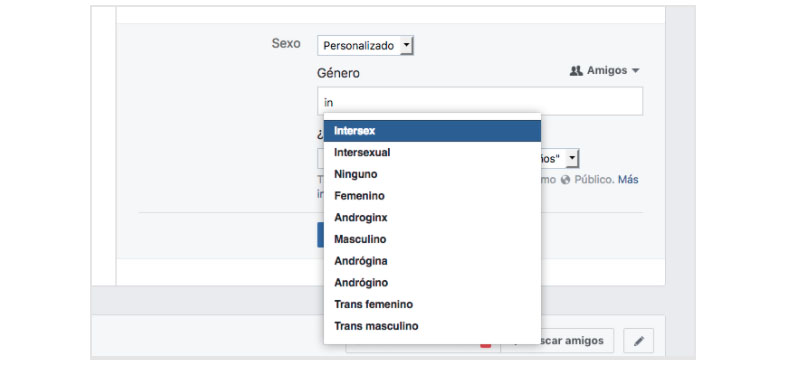The height and width of the screenshot is (365, 786).
Task: Click the pencil edit icon button
Action: pos(638,341)
